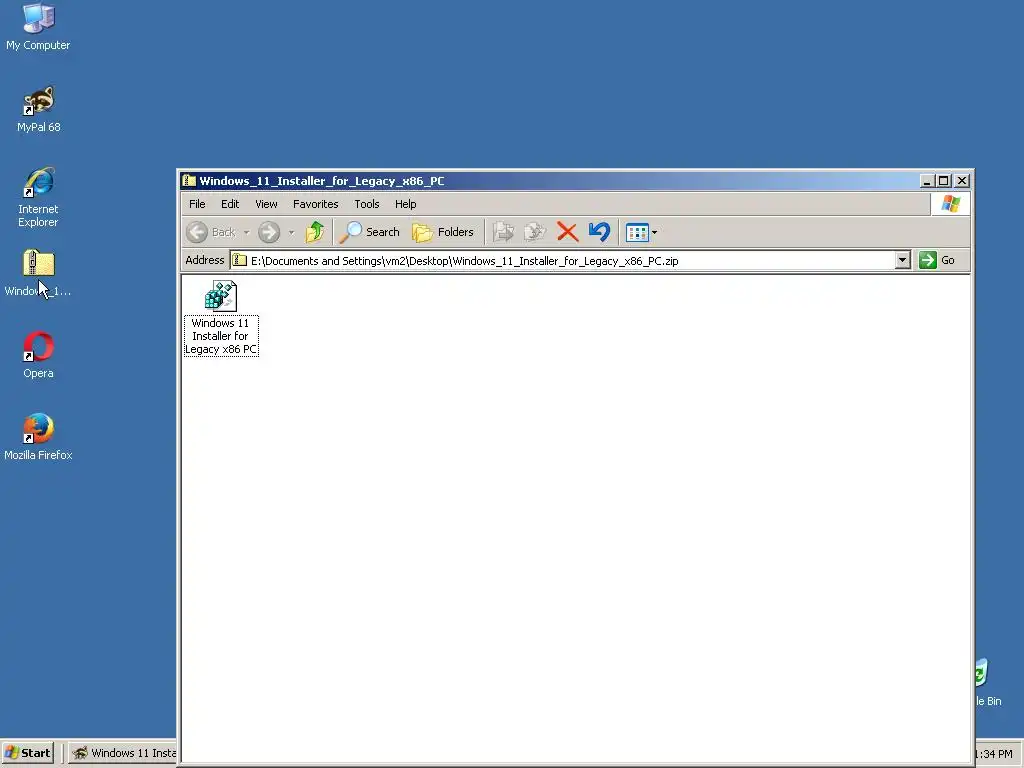Click the Forward navigation arrow
1024x768 pixels.
tap(268, 232)
